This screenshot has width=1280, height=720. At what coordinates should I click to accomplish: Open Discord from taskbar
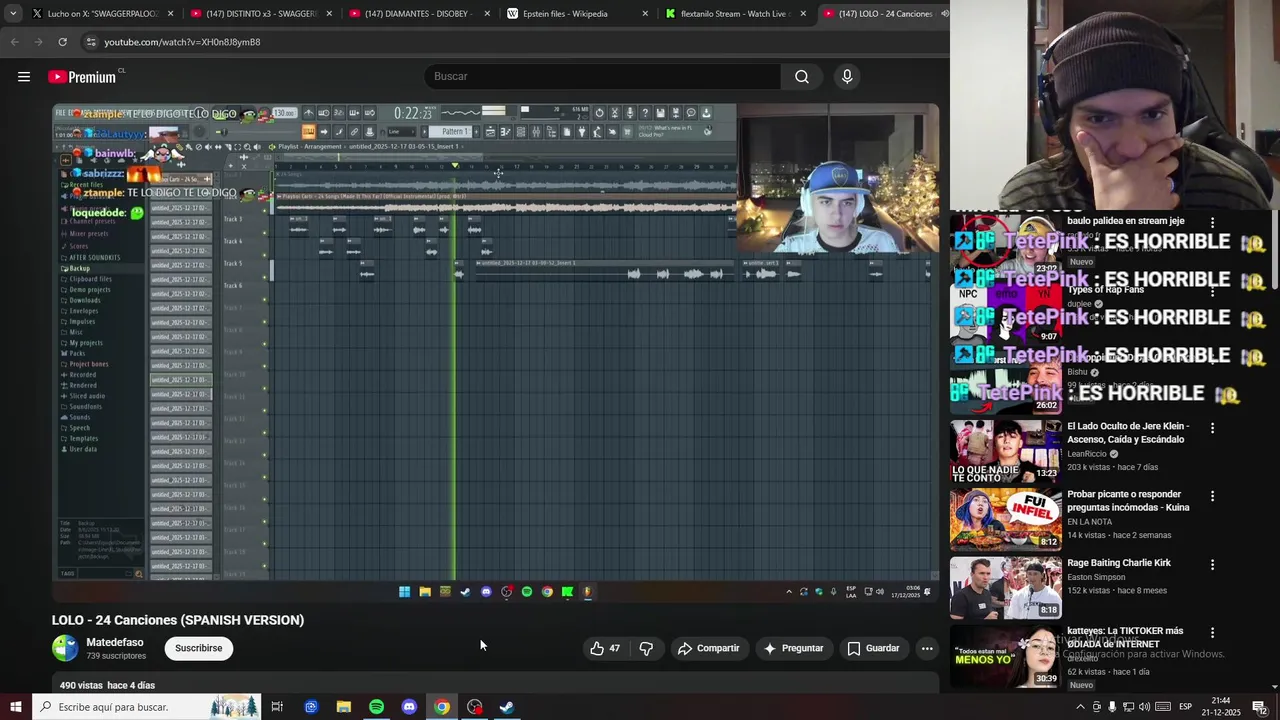(x=409, y=707)
